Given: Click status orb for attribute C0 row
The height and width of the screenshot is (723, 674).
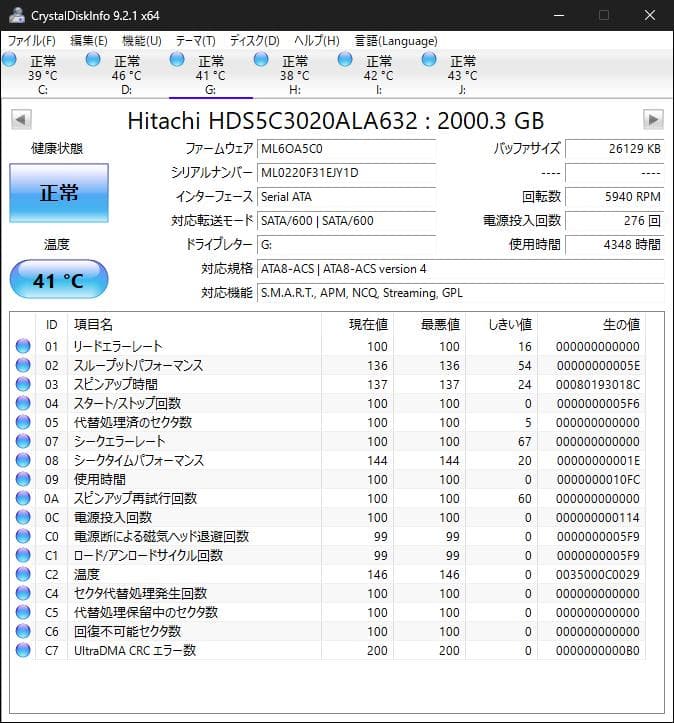Looking at the screenshot, I should pyautogui.click(x=23, y=536).
